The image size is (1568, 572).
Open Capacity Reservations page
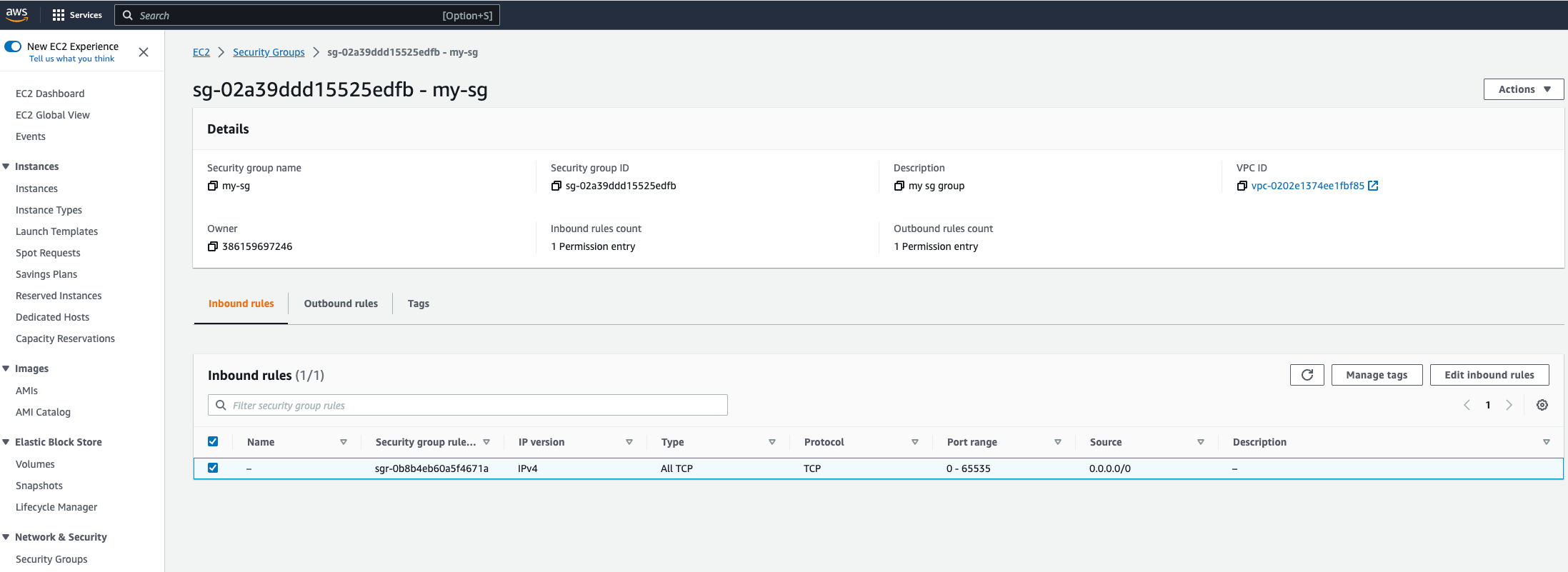65,338
